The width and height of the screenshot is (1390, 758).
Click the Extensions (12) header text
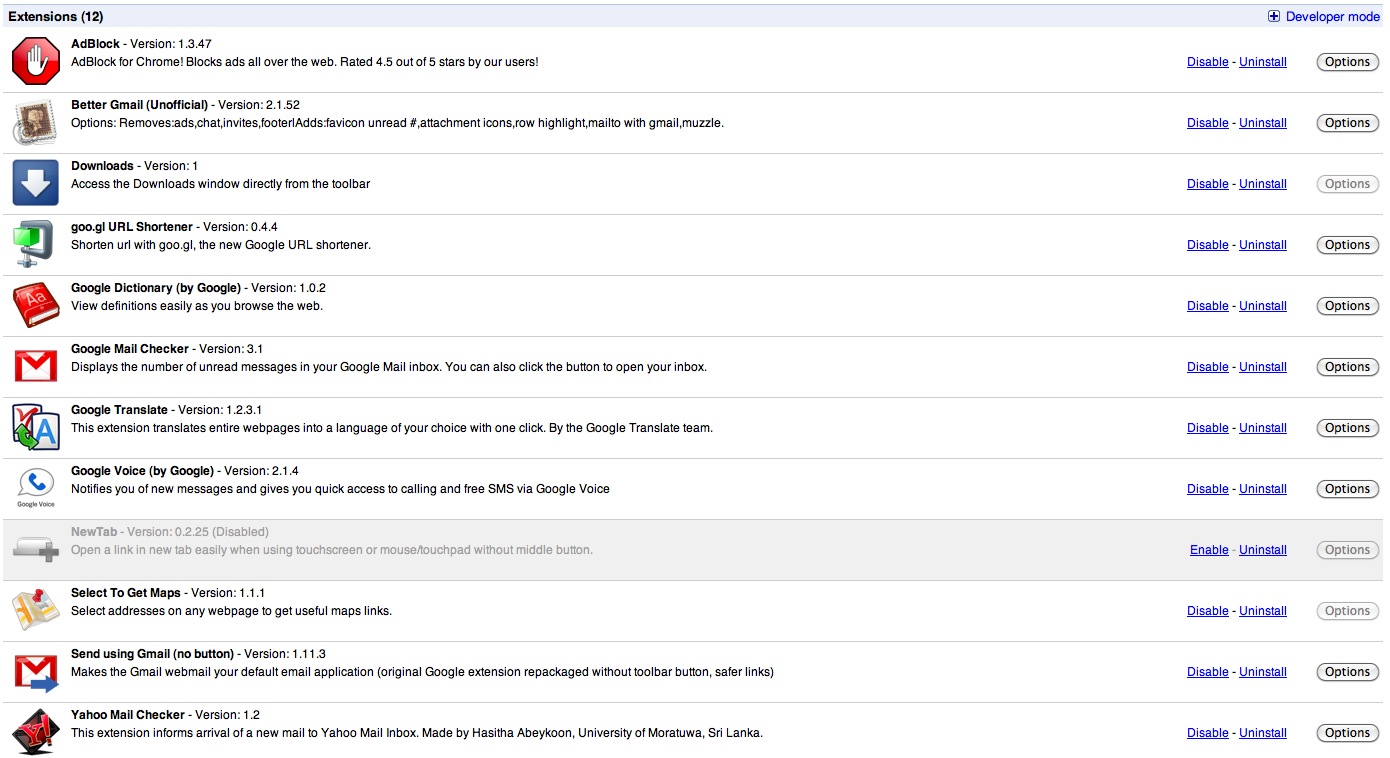55,17
